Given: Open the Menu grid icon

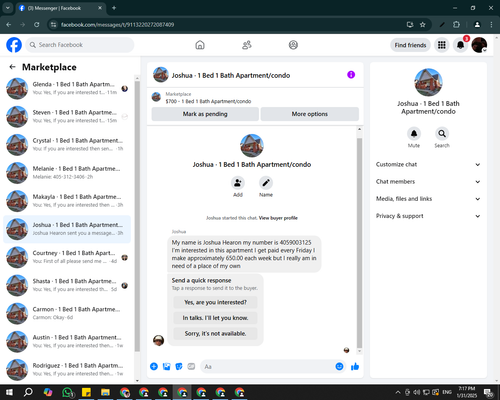Looking at the screenshot, I should [442, 45].
